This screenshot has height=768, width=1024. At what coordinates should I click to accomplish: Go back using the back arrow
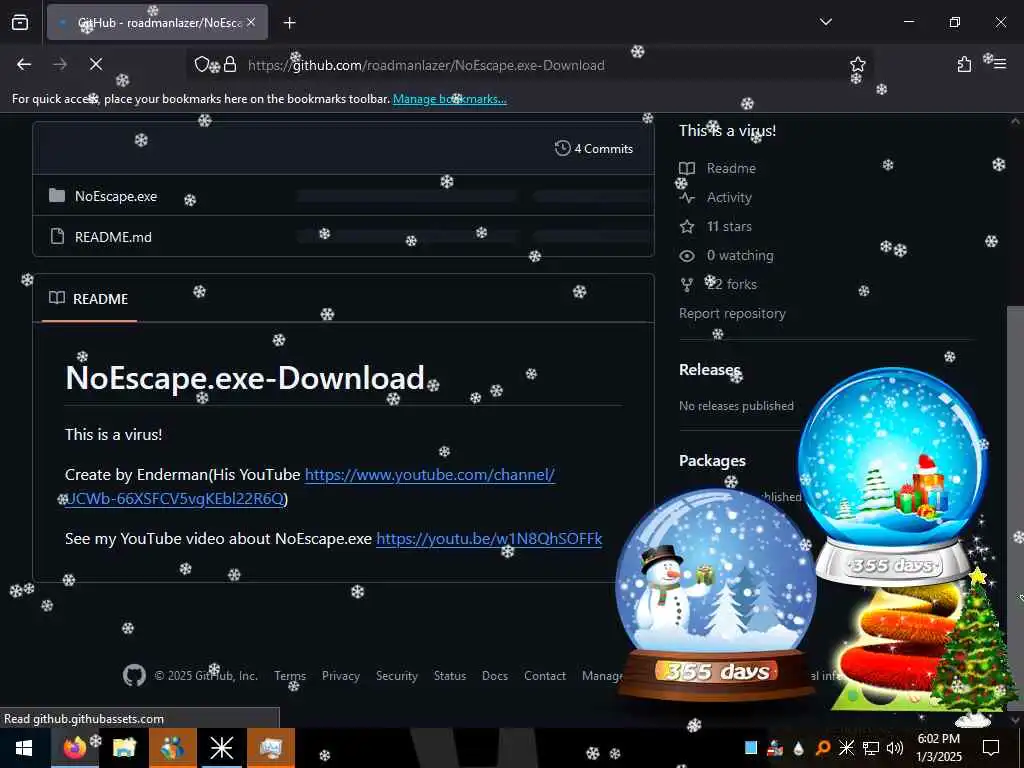[24, 64]
